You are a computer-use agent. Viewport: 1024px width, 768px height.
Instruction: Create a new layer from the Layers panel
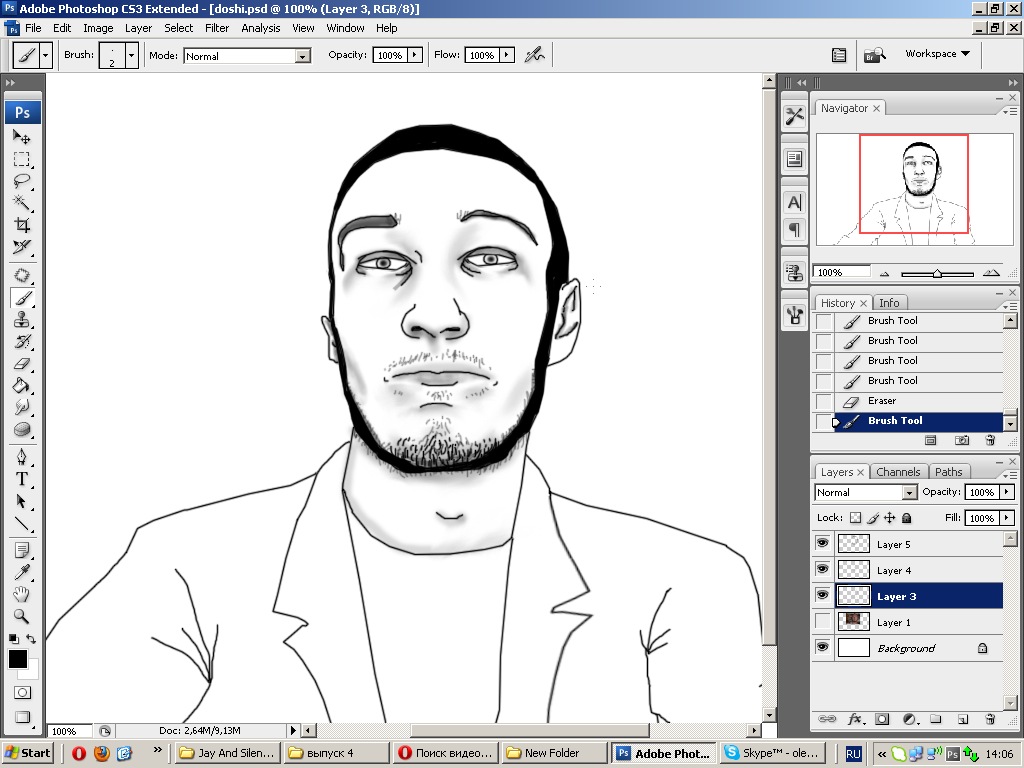click(963, 719)
